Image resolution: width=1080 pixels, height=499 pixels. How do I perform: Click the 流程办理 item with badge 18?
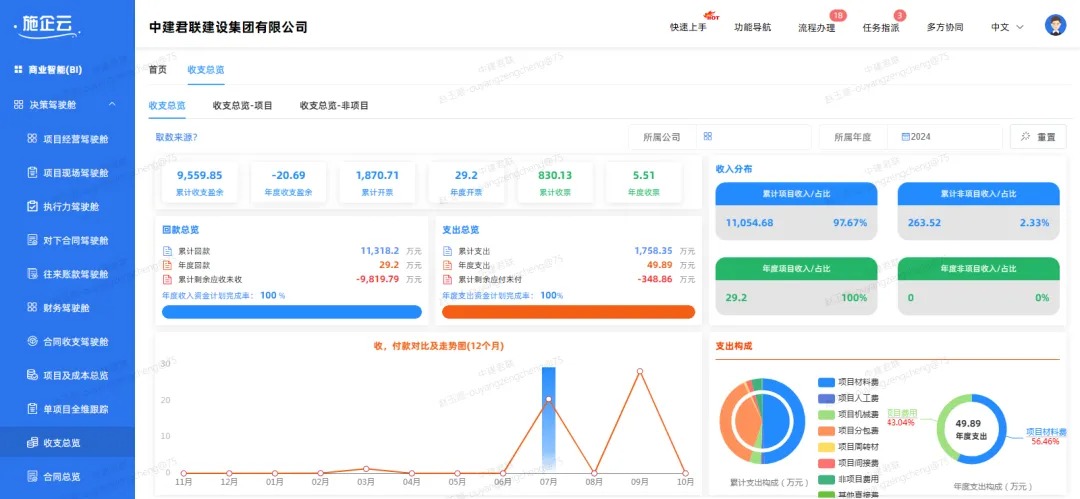pos(816,28)
